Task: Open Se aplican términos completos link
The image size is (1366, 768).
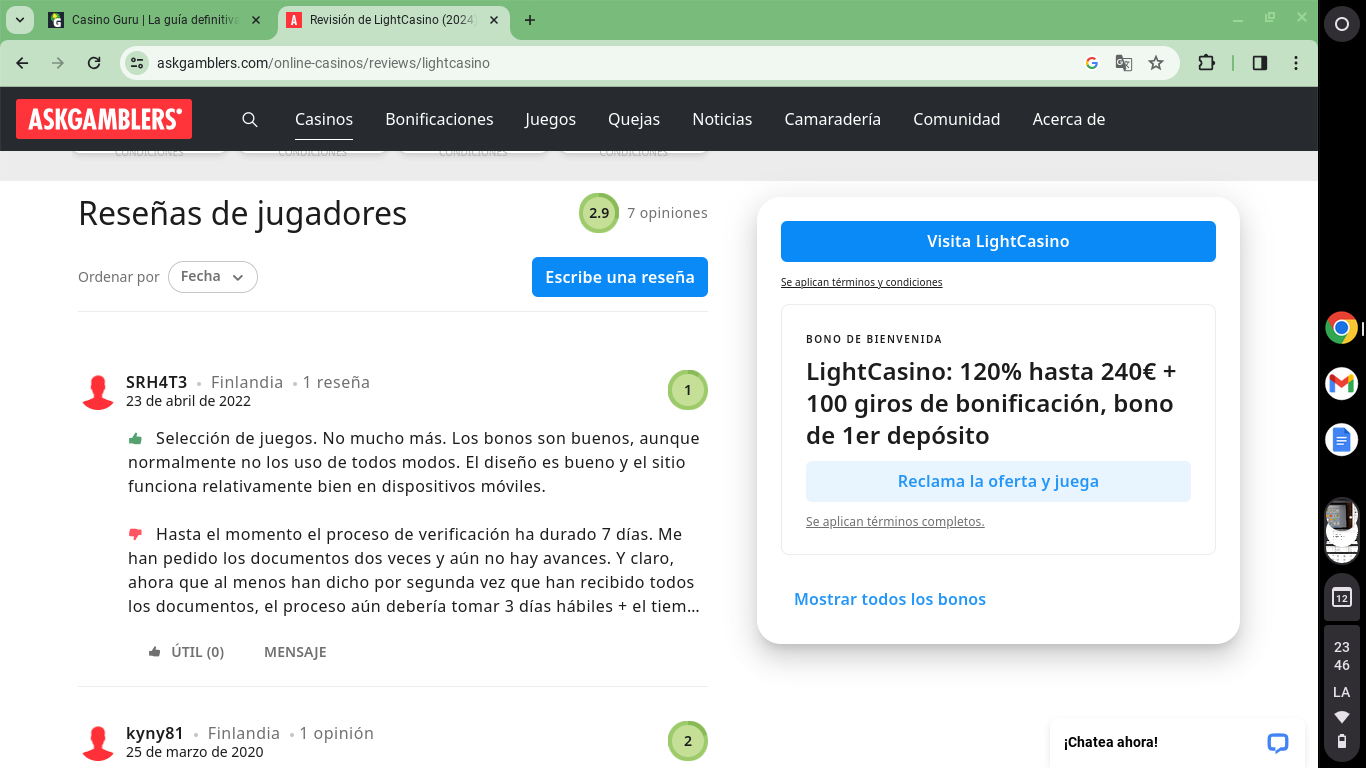Action: coord(895,521)
